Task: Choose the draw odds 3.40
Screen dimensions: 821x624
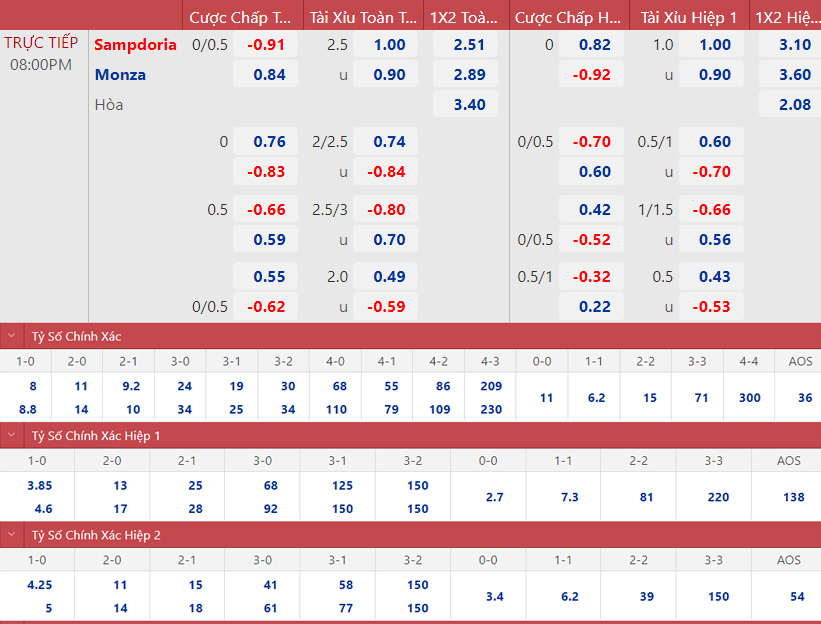Action: pyautogui.click(x=468, y=104)
